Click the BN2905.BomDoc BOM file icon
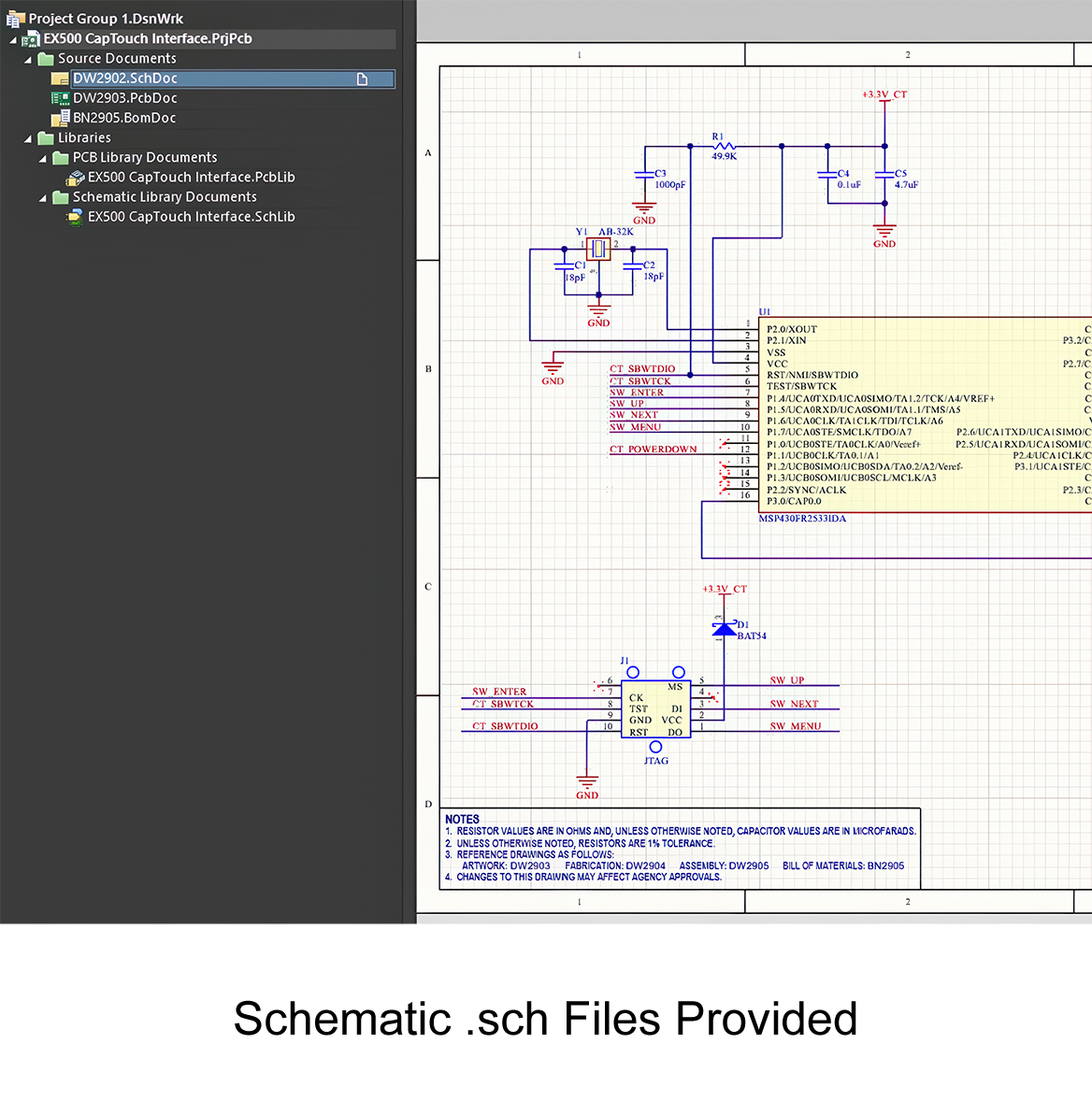 [61, 118]
